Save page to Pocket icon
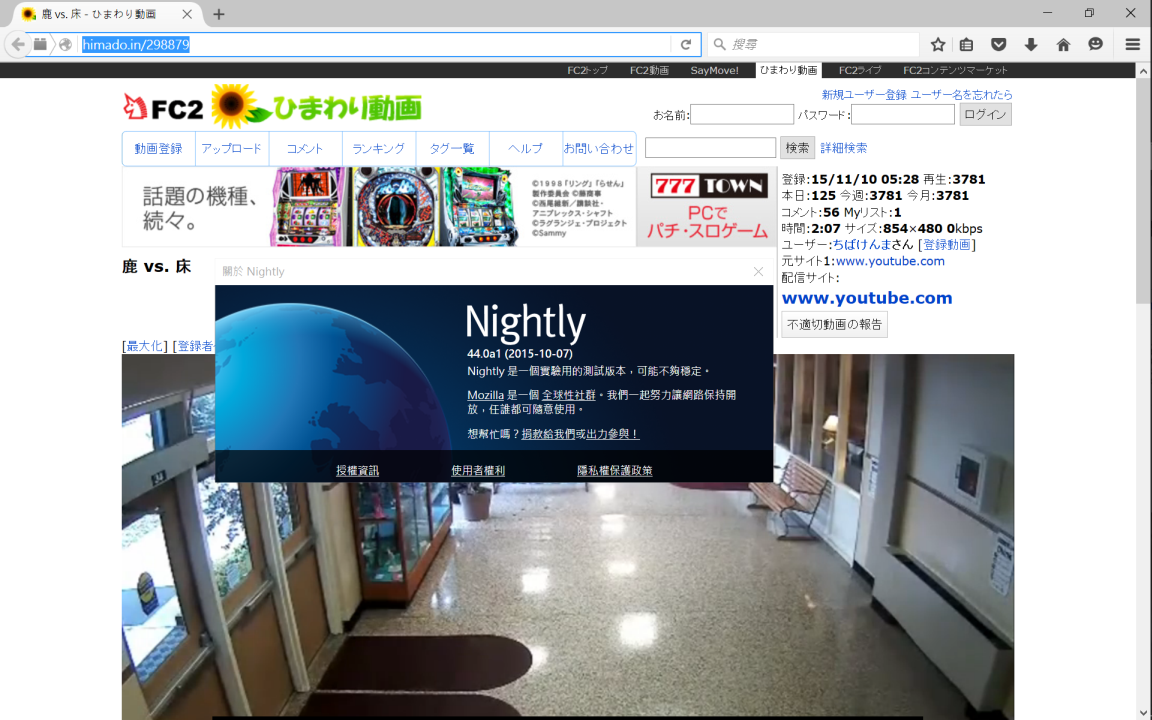Image resolution: width=1152 pixels, height=720 pixels. tap(998, 44)
